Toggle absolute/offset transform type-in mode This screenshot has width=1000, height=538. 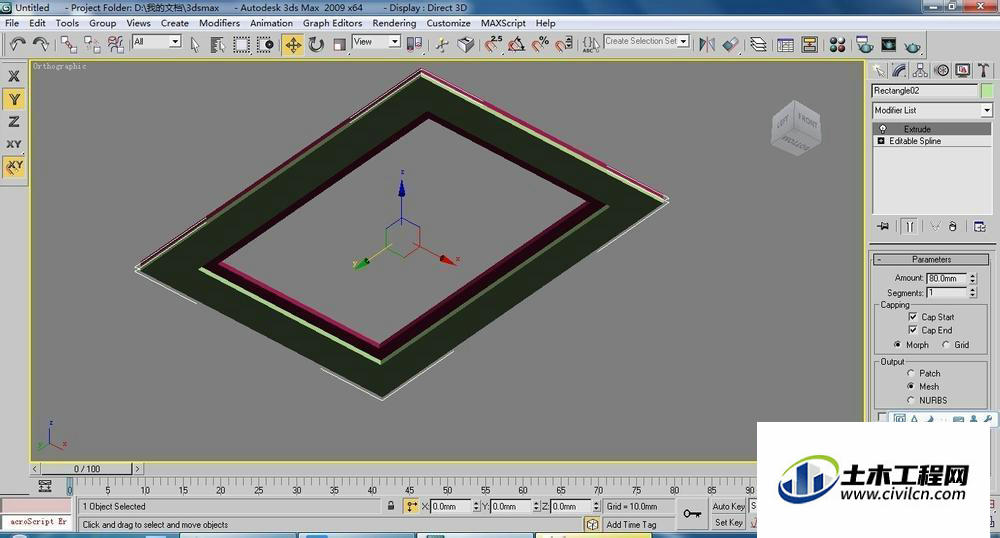click(411, 506)
